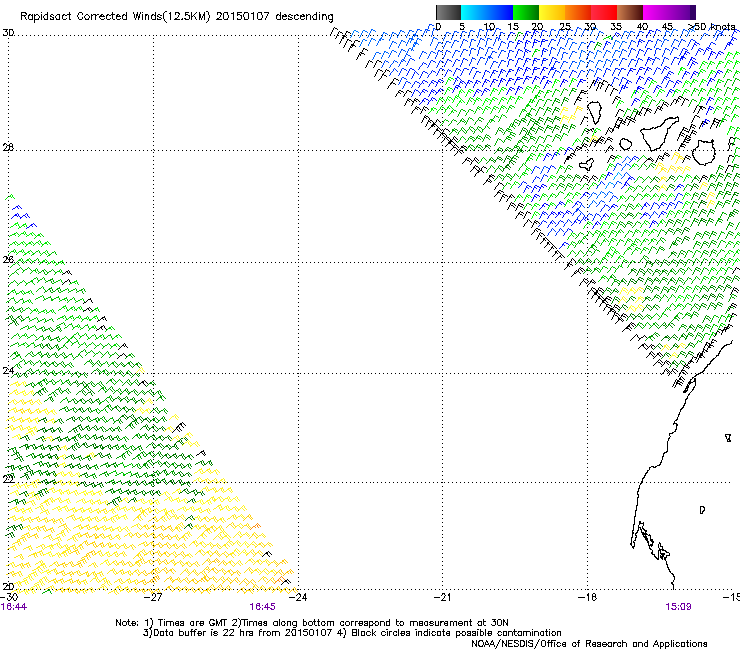The image size is (740, 650).
Task: Click the 'Times are GMT' note text
Action: click(193, 623)
